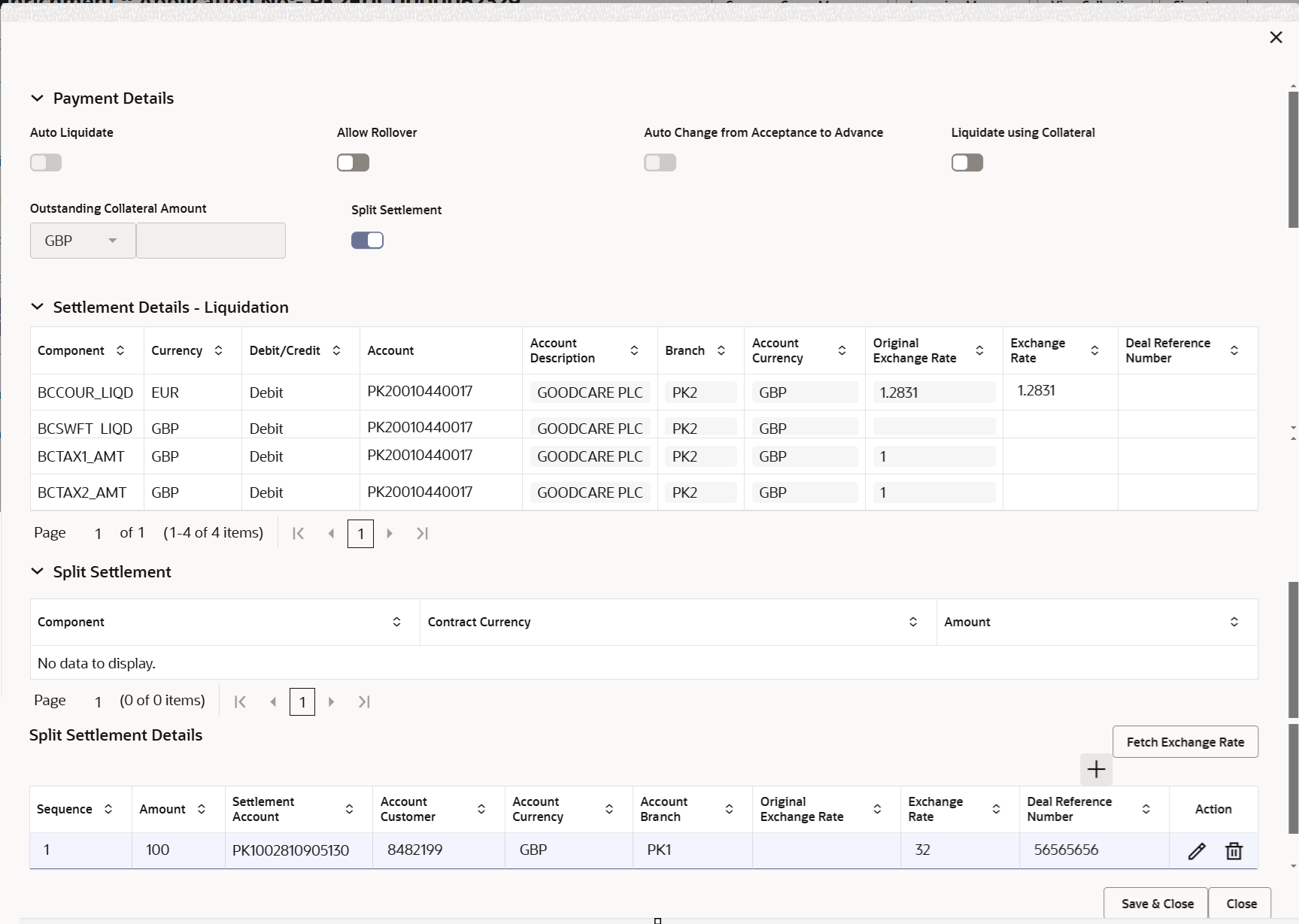Collapse the Payment Details section
Screen dimensions: 1299x924
38,98
